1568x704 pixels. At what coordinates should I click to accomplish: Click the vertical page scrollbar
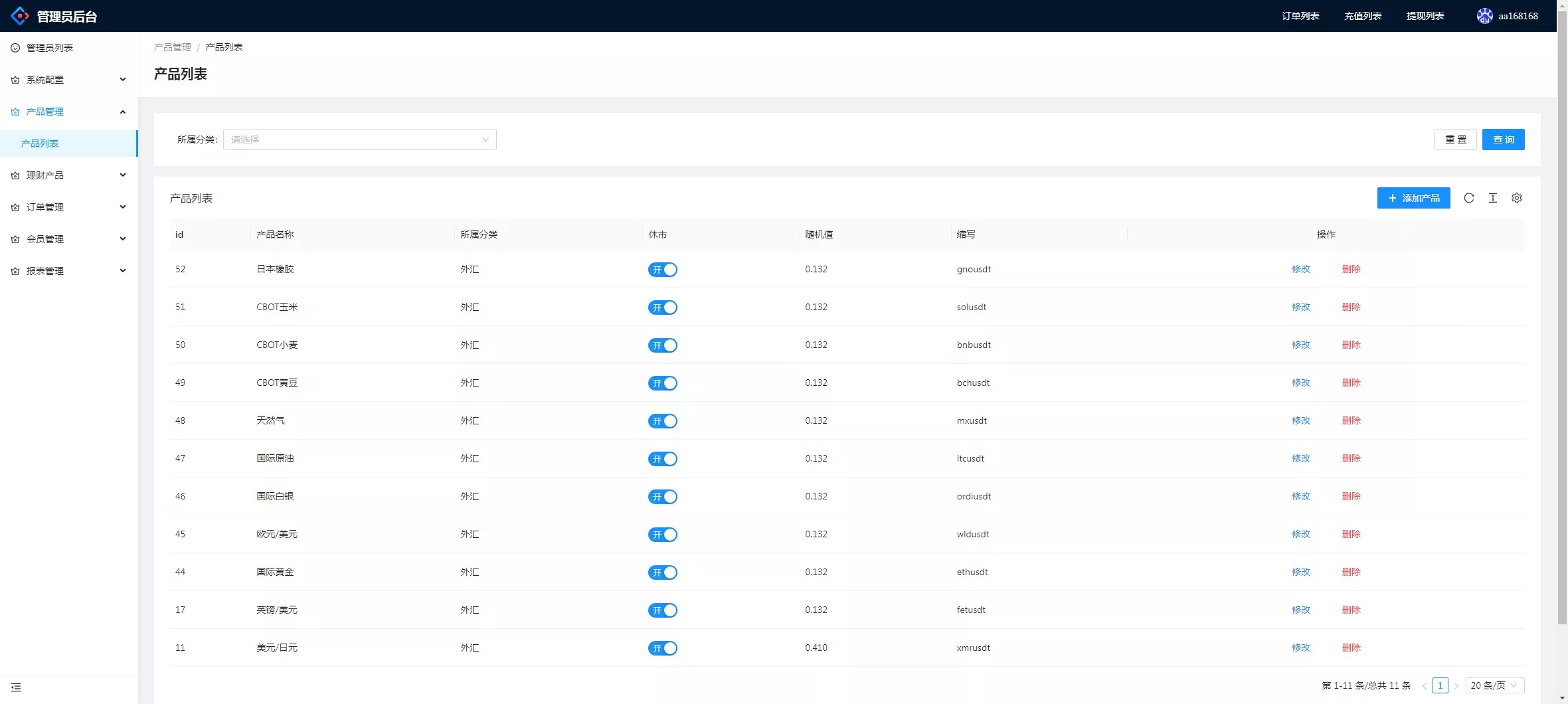(x=1562, y=332)
